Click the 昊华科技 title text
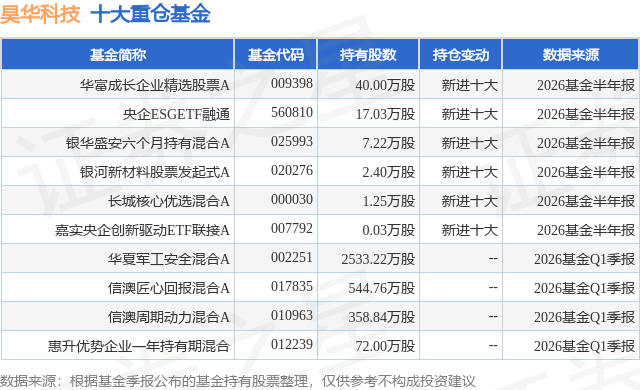640x390 pixels. click(x=40, y=14)
